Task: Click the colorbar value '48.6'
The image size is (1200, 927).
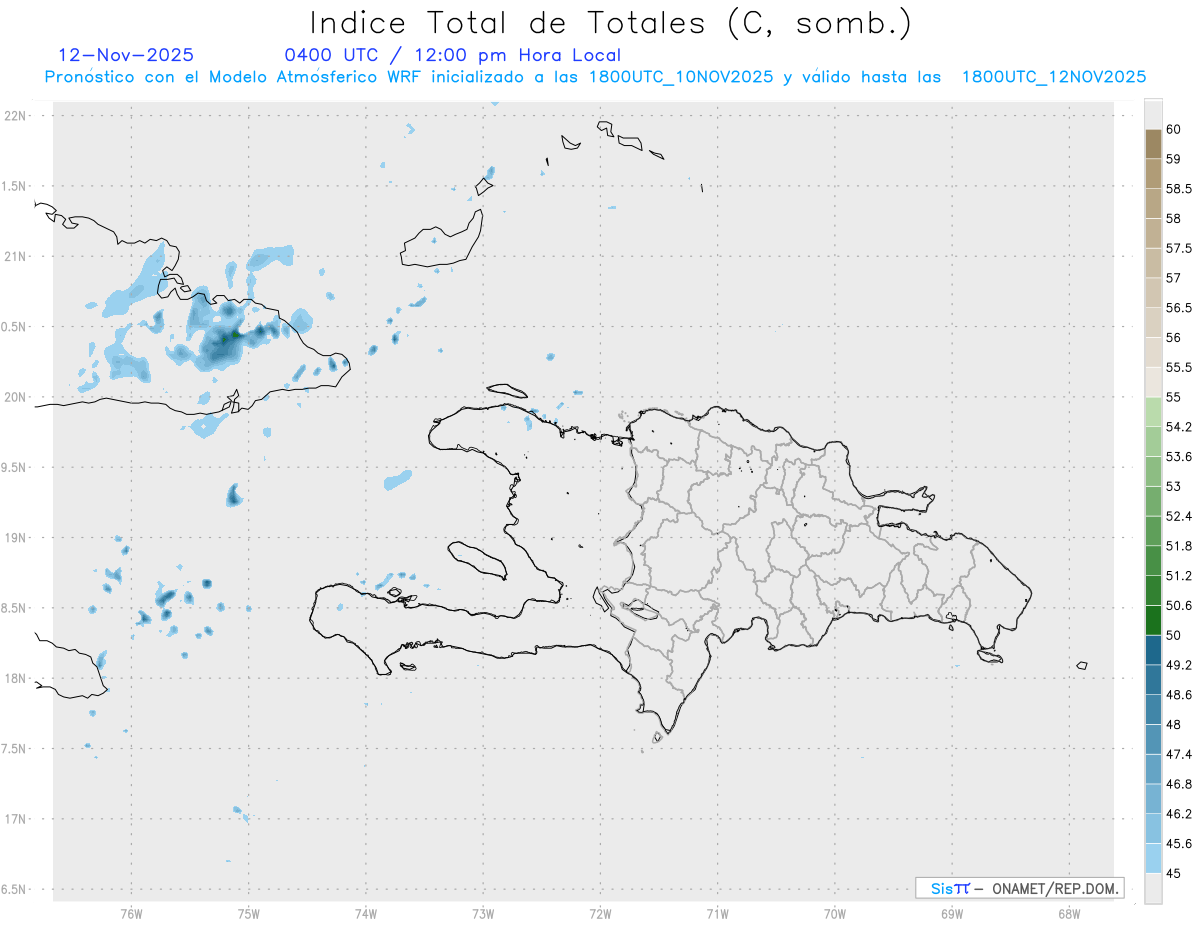Action: click(1178, 694)
